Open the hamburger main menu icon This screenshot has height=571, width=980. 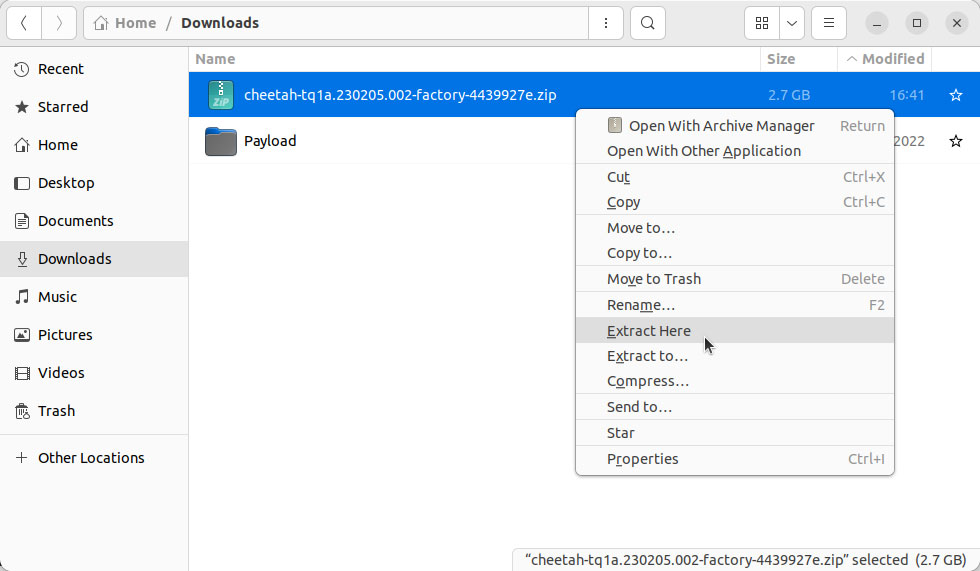click(829, 23)
